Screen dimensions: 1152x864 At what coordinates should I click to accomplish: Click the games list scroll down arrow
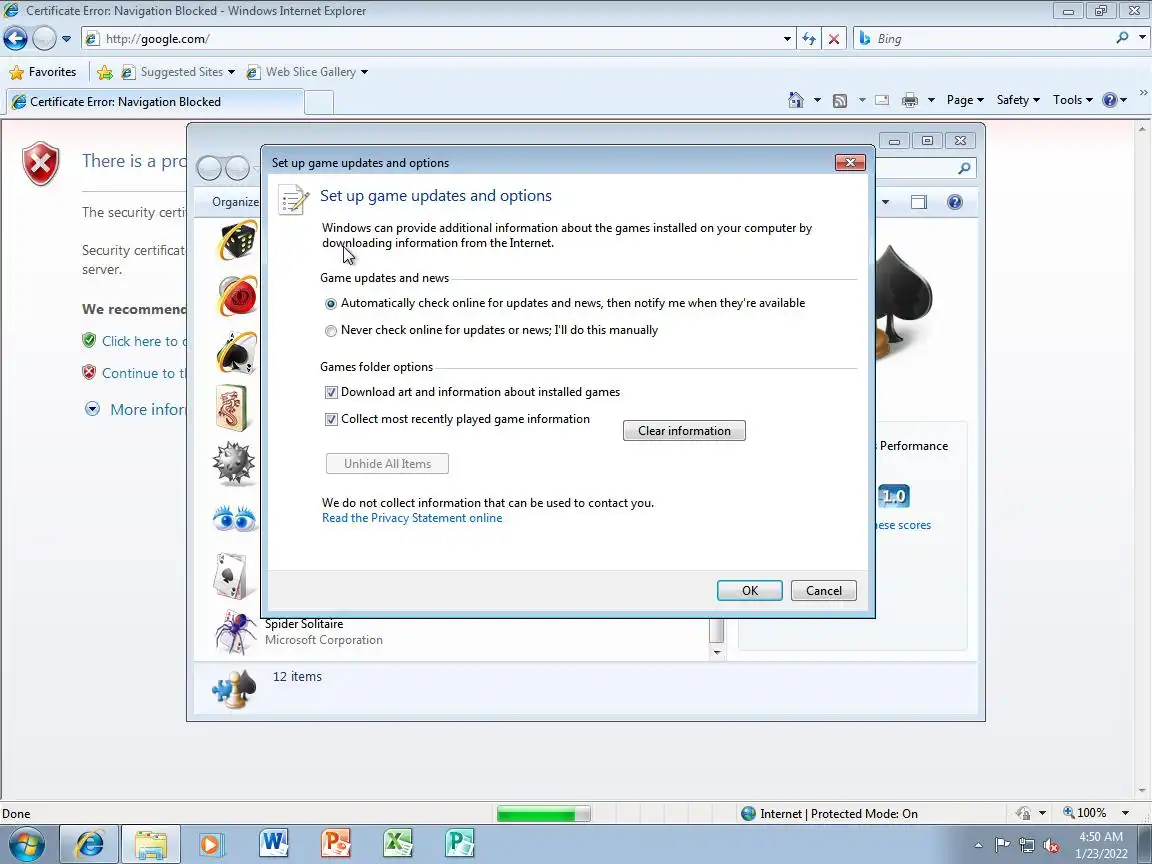717,652
